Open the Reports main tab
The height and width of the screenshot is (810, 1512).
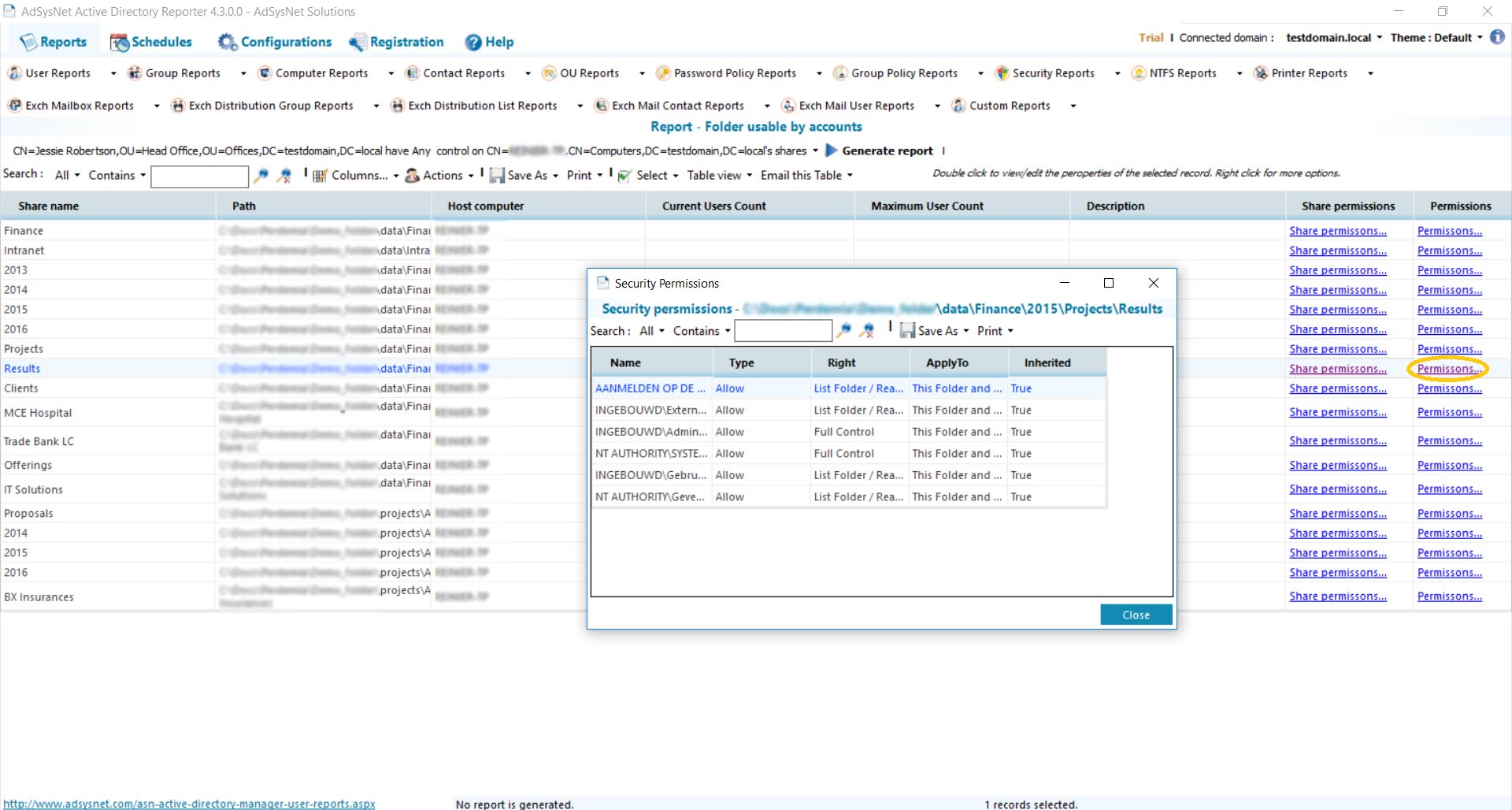53,42
